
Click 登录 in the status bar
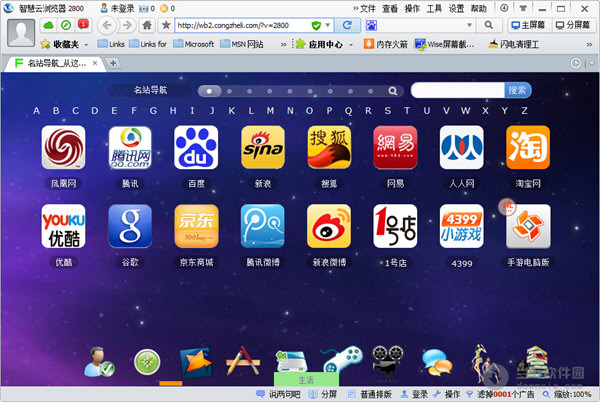414,394
